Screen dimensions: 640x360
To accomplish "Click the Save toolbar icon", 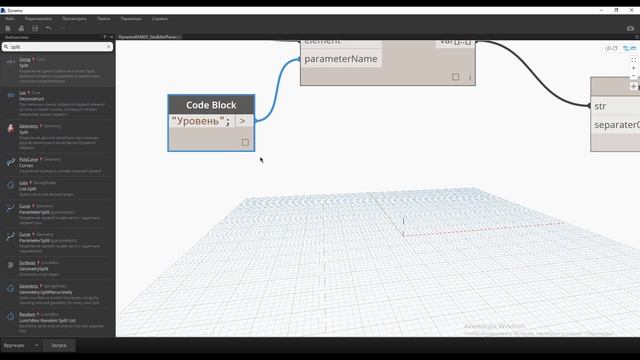I will [35, 28].
